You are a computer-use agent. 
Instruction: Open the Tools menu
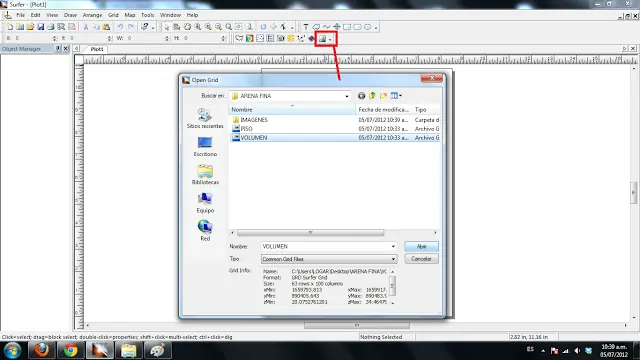(x=147, y=15)
